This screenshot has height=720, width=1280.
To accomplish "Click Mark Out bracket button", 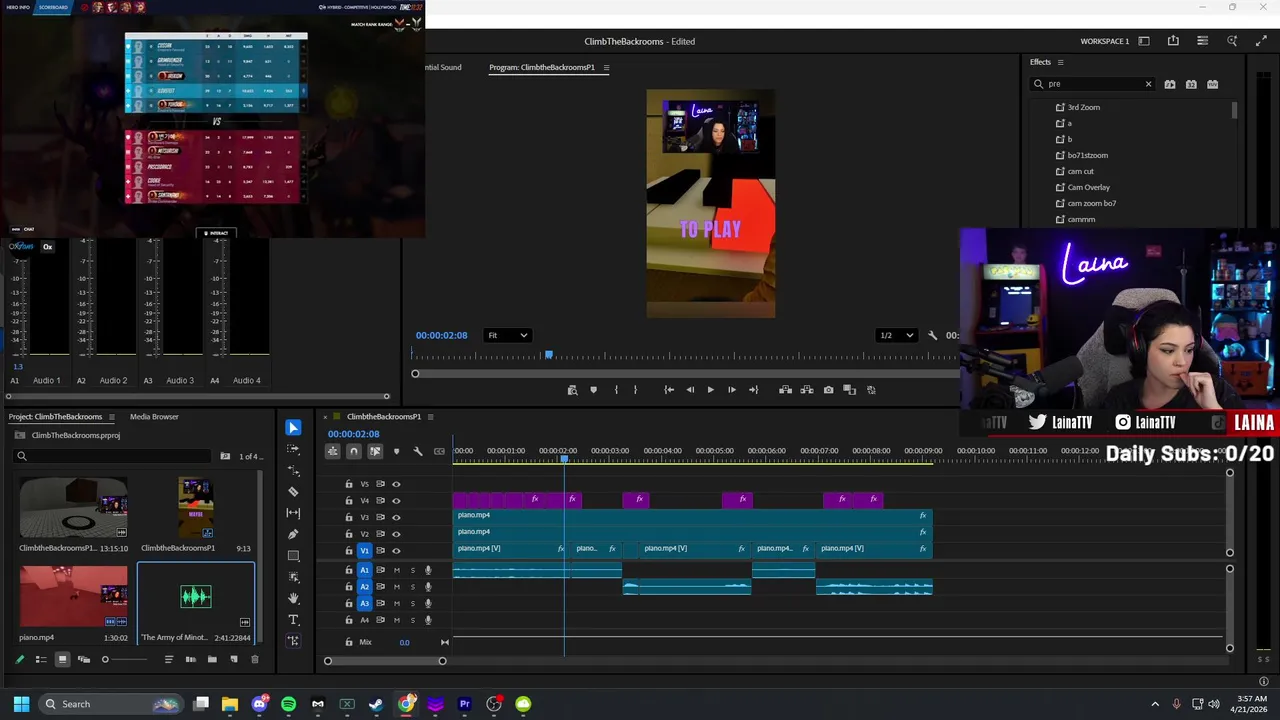I will 635,390.
